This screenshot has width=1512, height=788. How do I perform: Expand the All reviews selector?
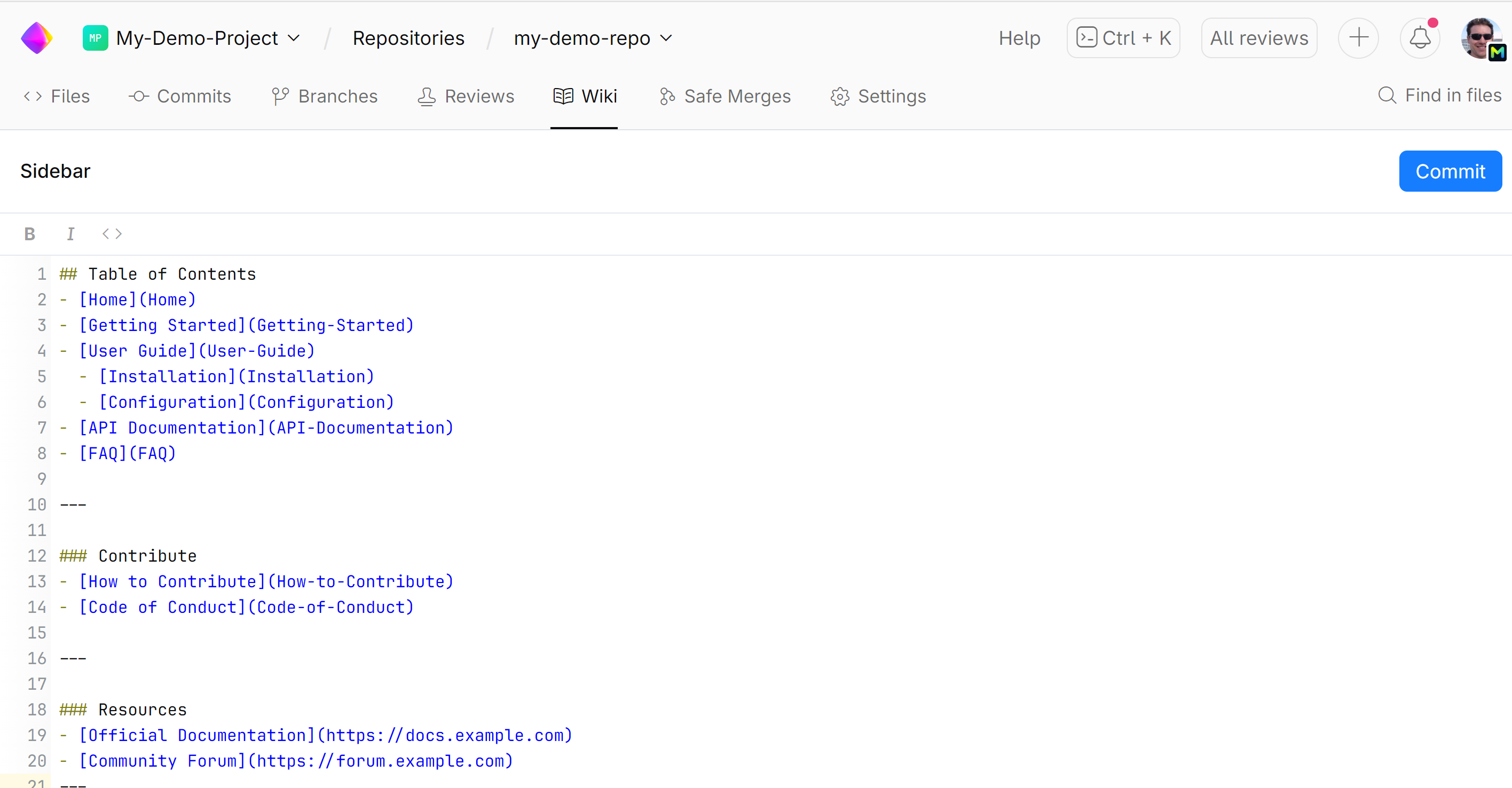tap(1258, 37)
